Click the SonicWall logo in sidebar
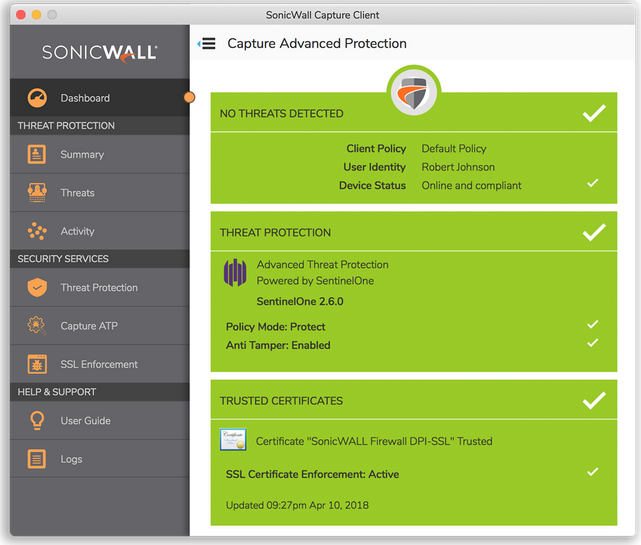 100,53
